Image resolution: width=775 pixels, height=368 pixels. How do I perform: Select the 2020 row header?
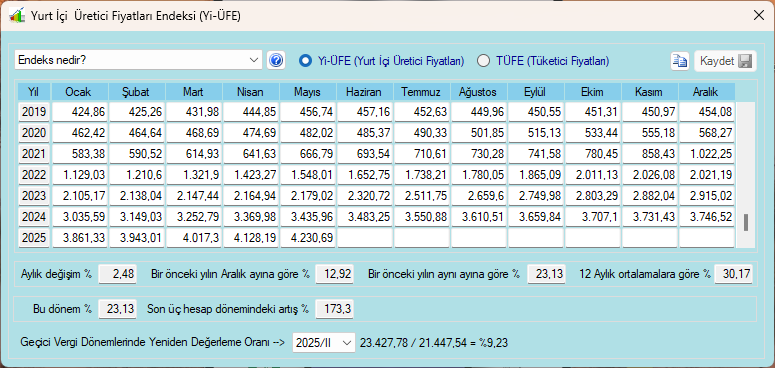pyautogui.click(x=34, y=133)
